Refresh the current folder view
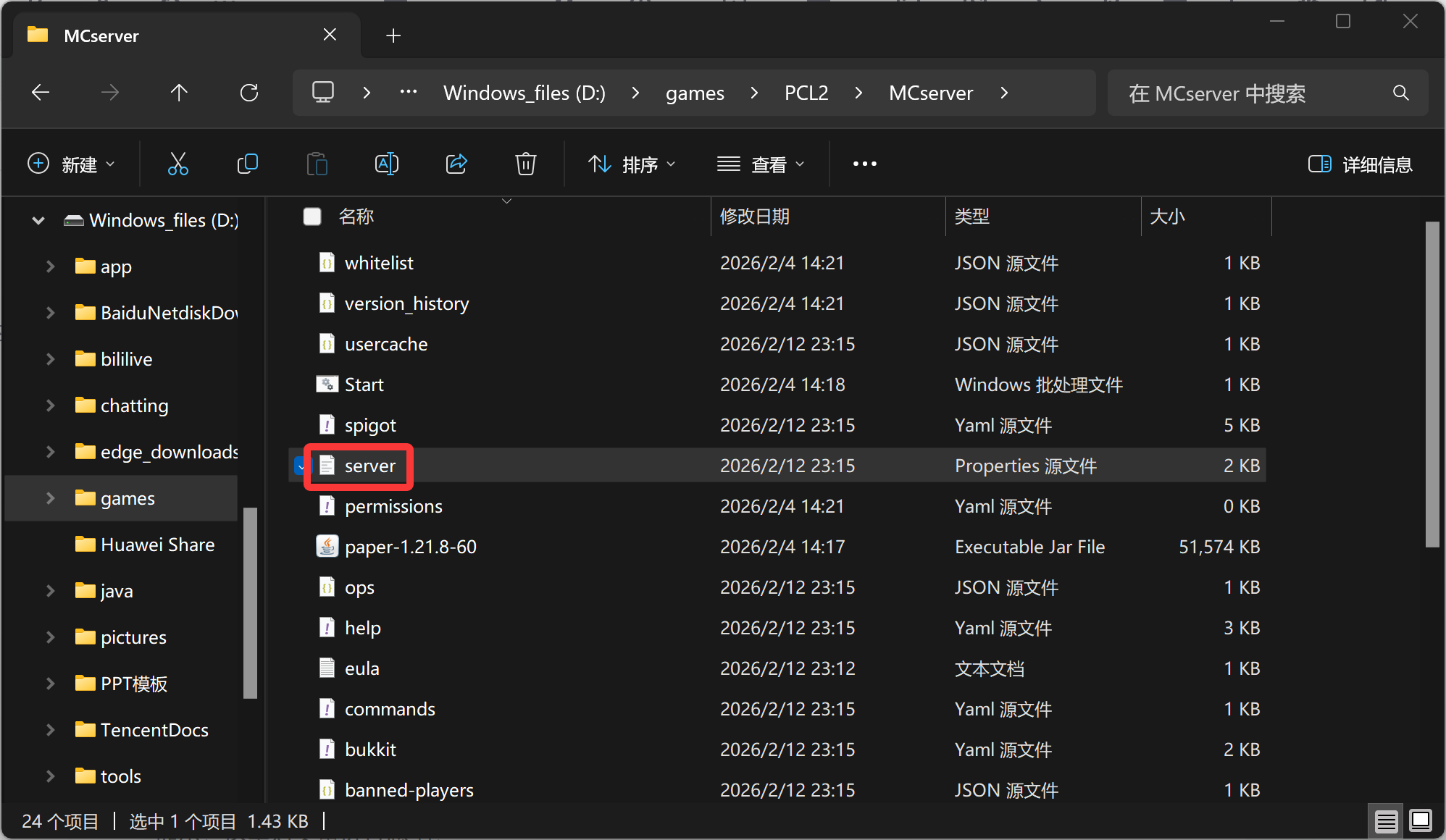The width and height of the screenshot is (1446, 840). [x=249, y=93]
